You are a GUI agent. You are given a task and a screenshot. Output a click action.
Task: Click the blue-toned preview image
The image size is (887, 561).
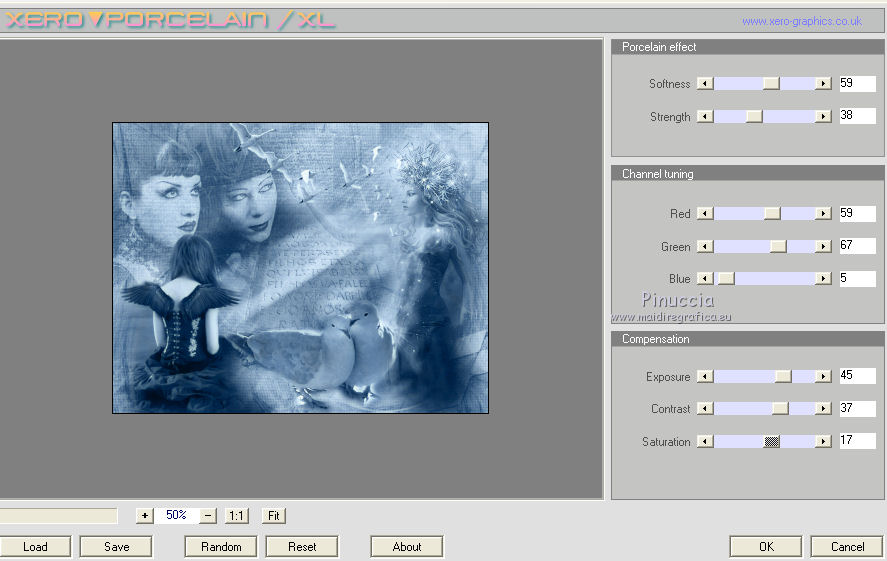tap(300, 268)
